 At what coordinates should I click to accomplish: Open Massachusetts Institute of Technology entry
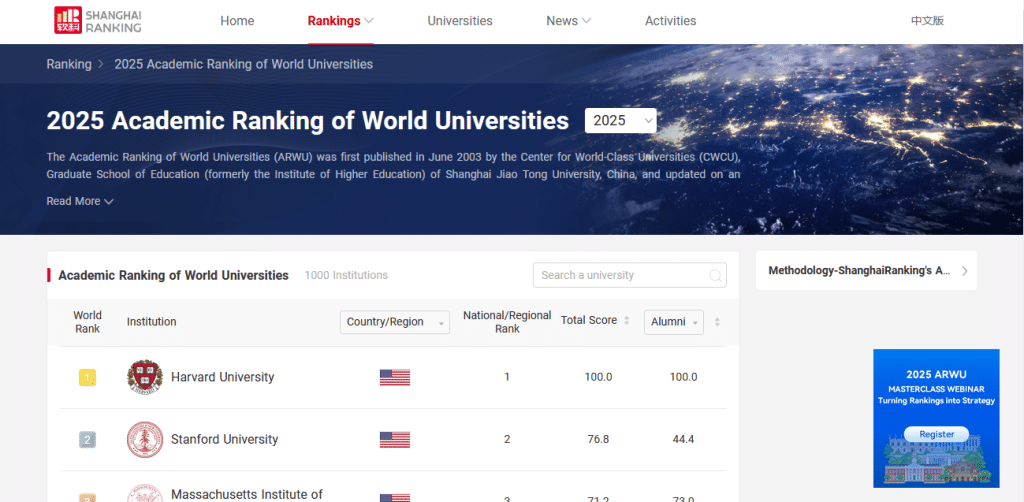[x=247, y=495]
